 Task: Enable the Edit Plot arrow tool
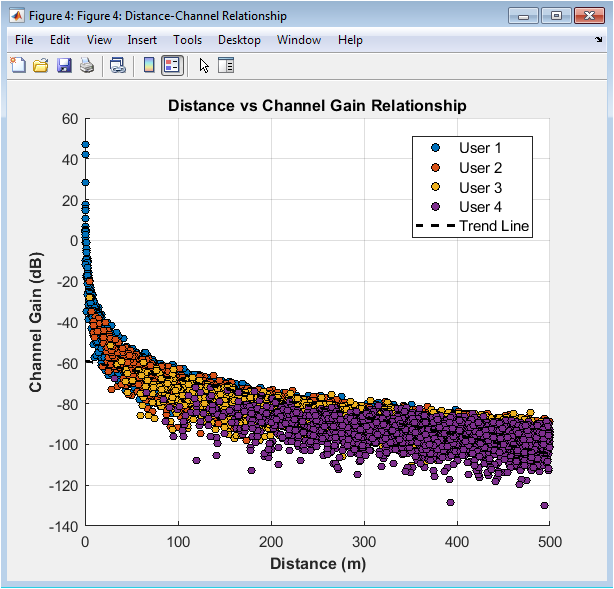pyautogui.click(x=204, y=66)
